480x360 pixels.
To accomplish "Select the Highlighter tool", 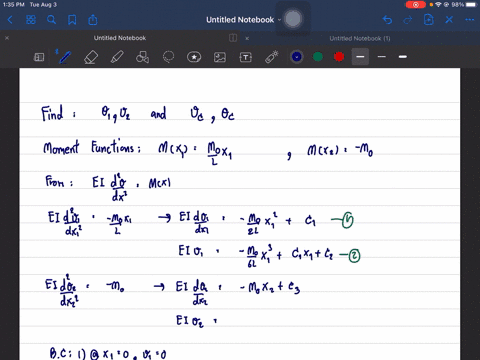I will 117,57.
